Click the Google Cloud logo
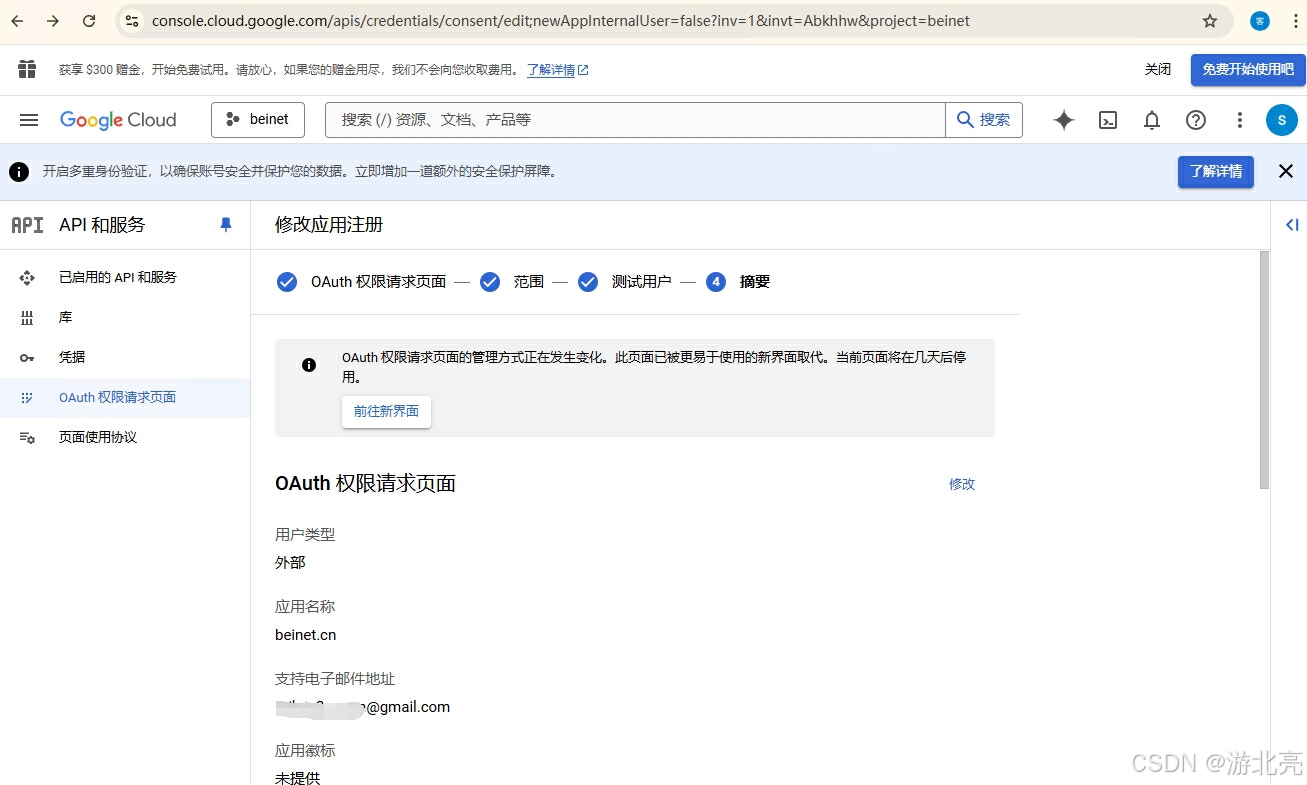Screen dimensions: 1307x785 pos(118,120)
